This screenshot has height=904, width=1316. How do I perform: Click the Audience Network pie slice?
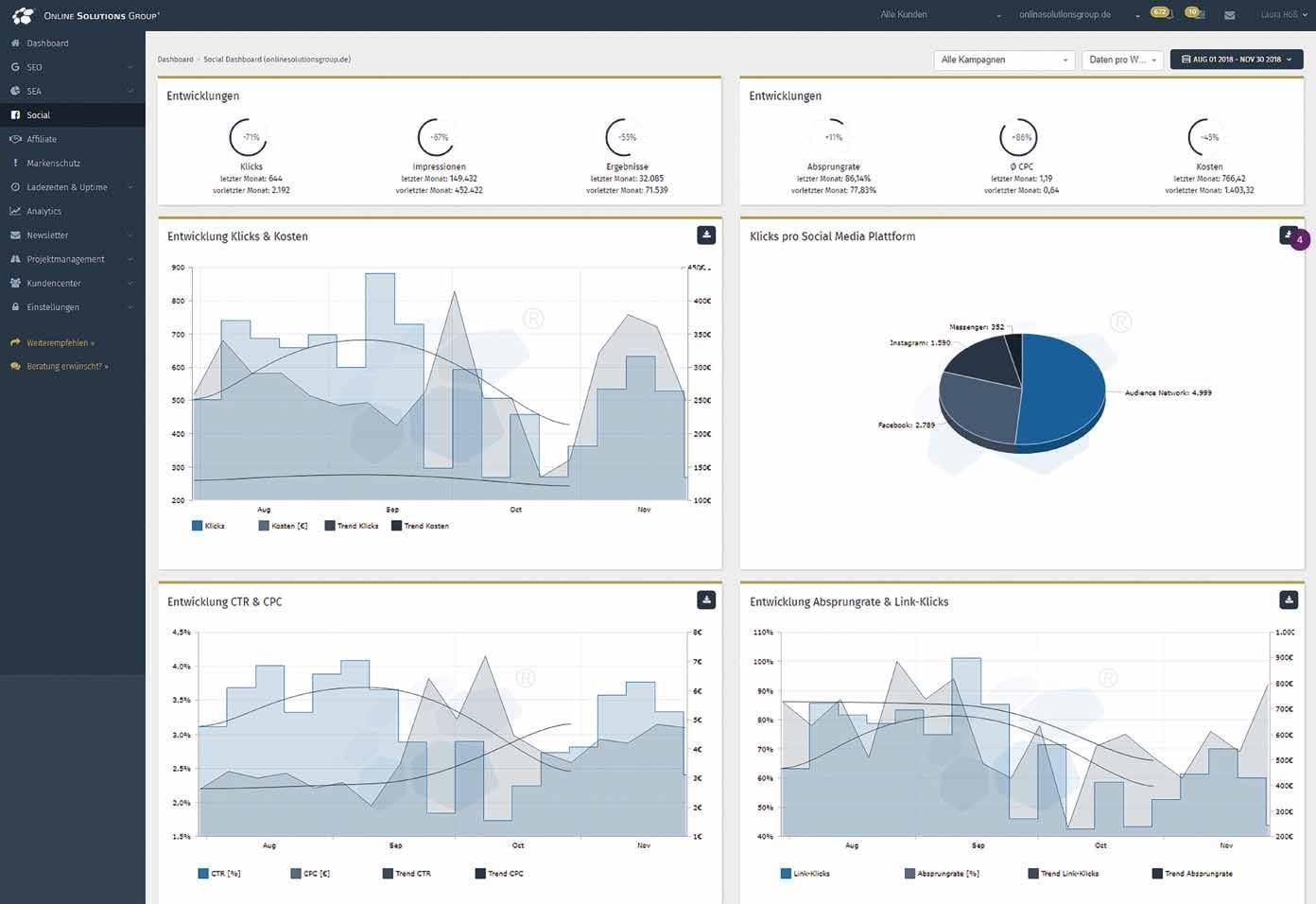click(x=1064, y=388)
